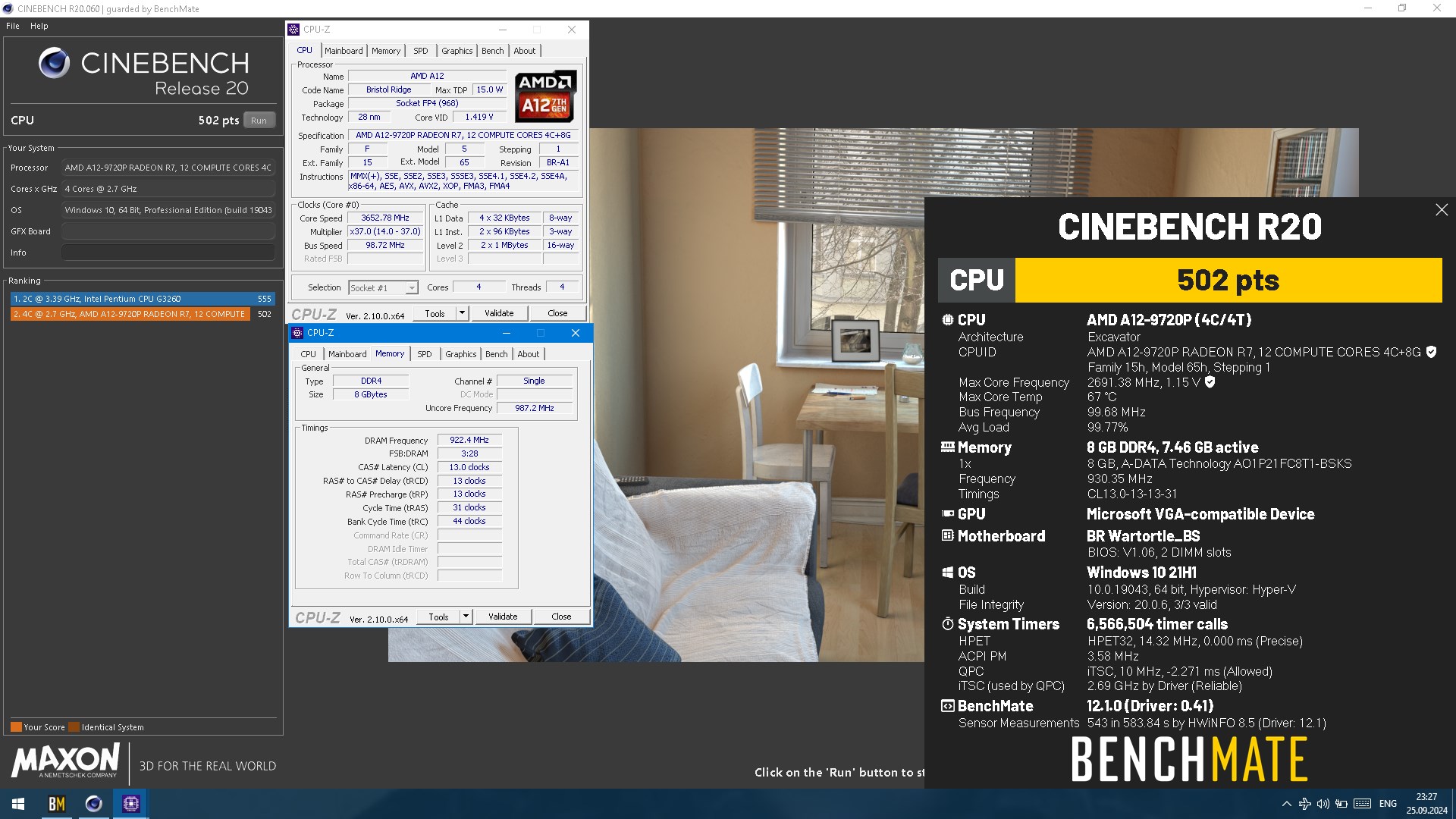Screen dimensions: 1456x819
Task: Expand Tools dropdown arrow in lower CPU-Z
Action: pyautogui.click(x=466, y=617)
